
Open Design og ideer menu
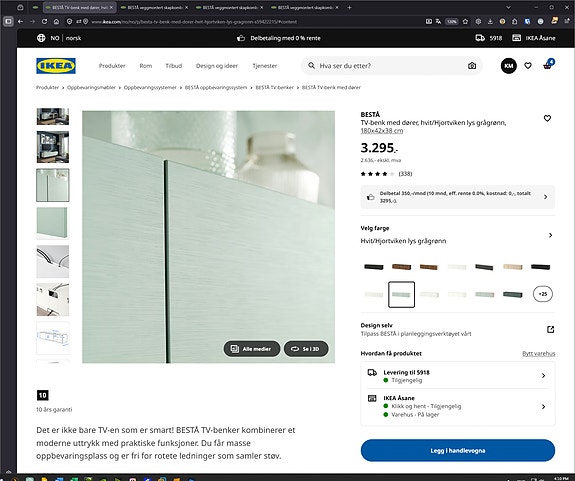pyautogui.click(x=217, y=66)
